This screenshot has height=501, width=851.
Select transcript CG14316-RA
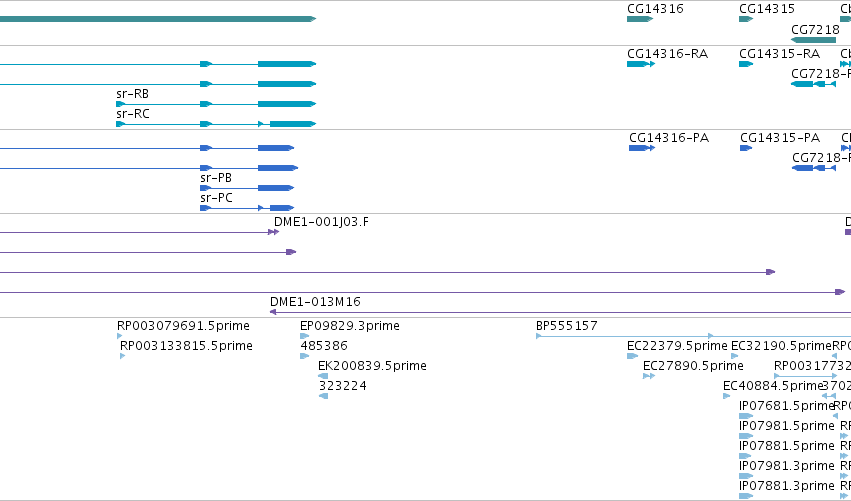640,64
